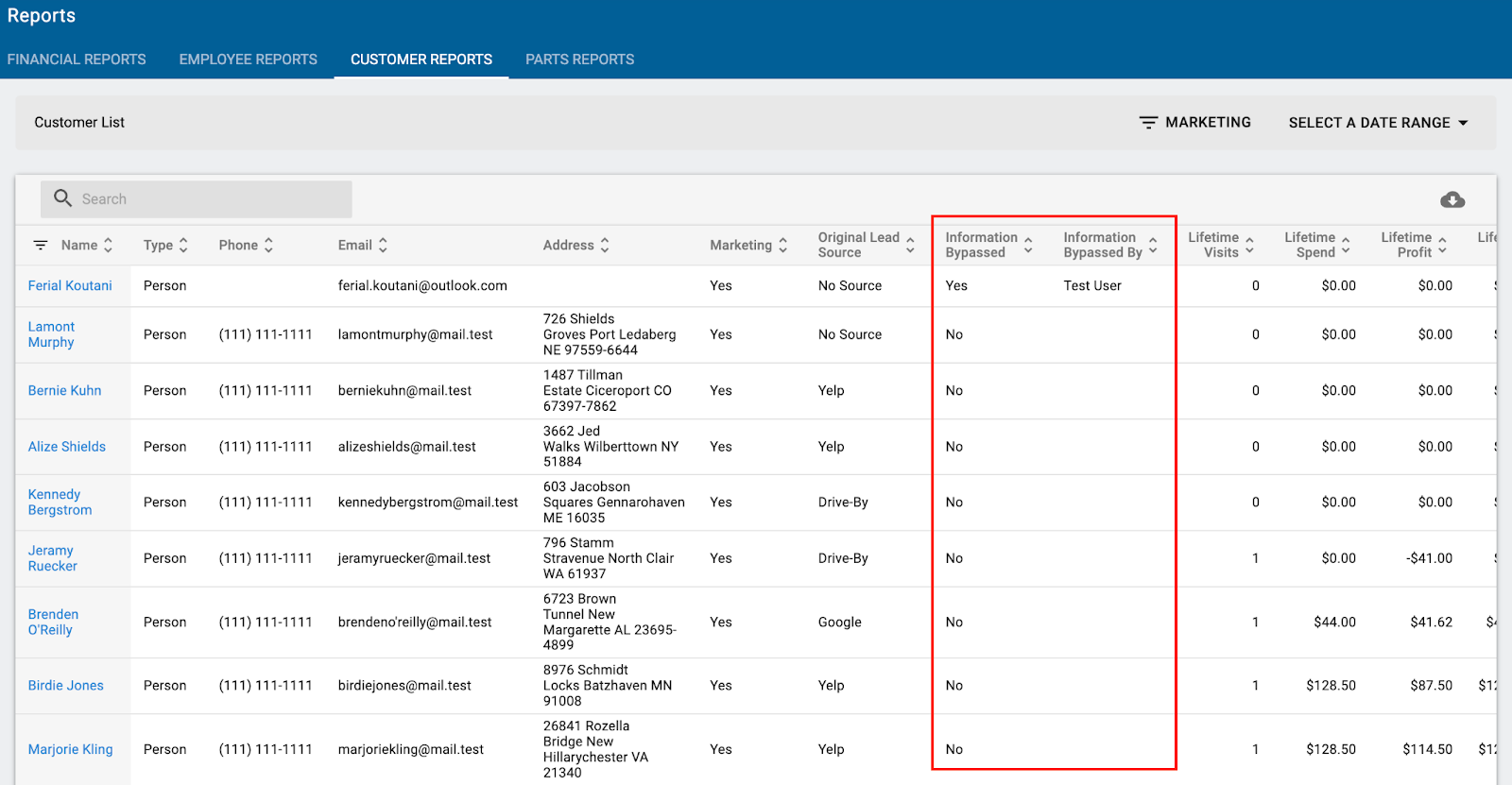
Task: Click into the Search field
Action: click(x=197, y=199)
